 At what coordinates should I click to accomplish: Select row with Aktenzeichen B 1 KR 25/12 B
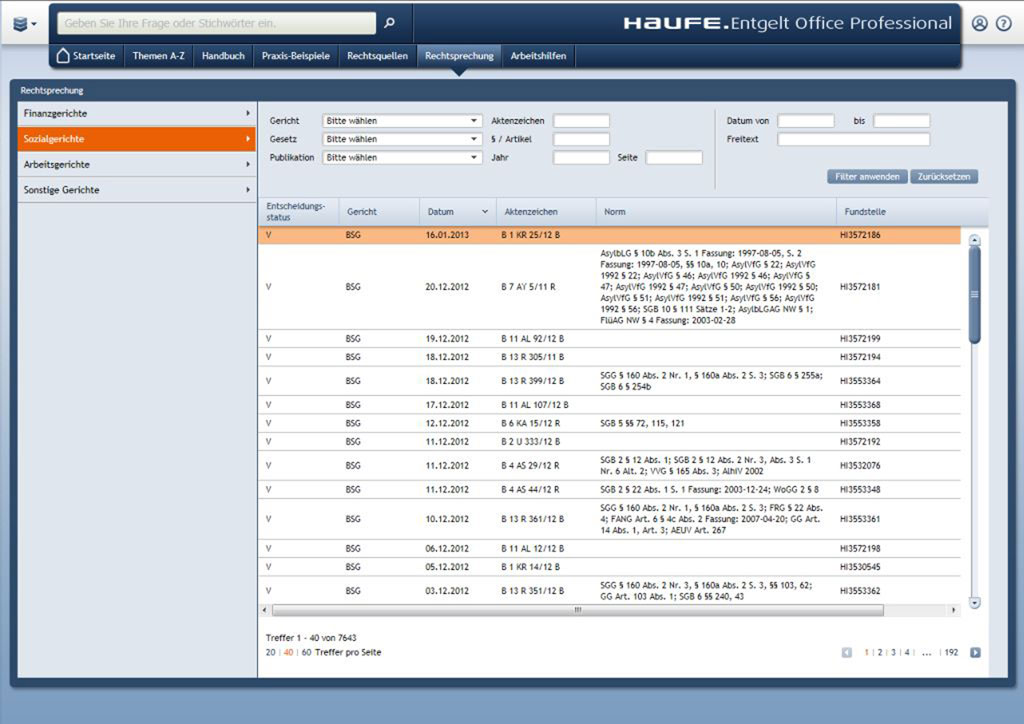(610, 235)
